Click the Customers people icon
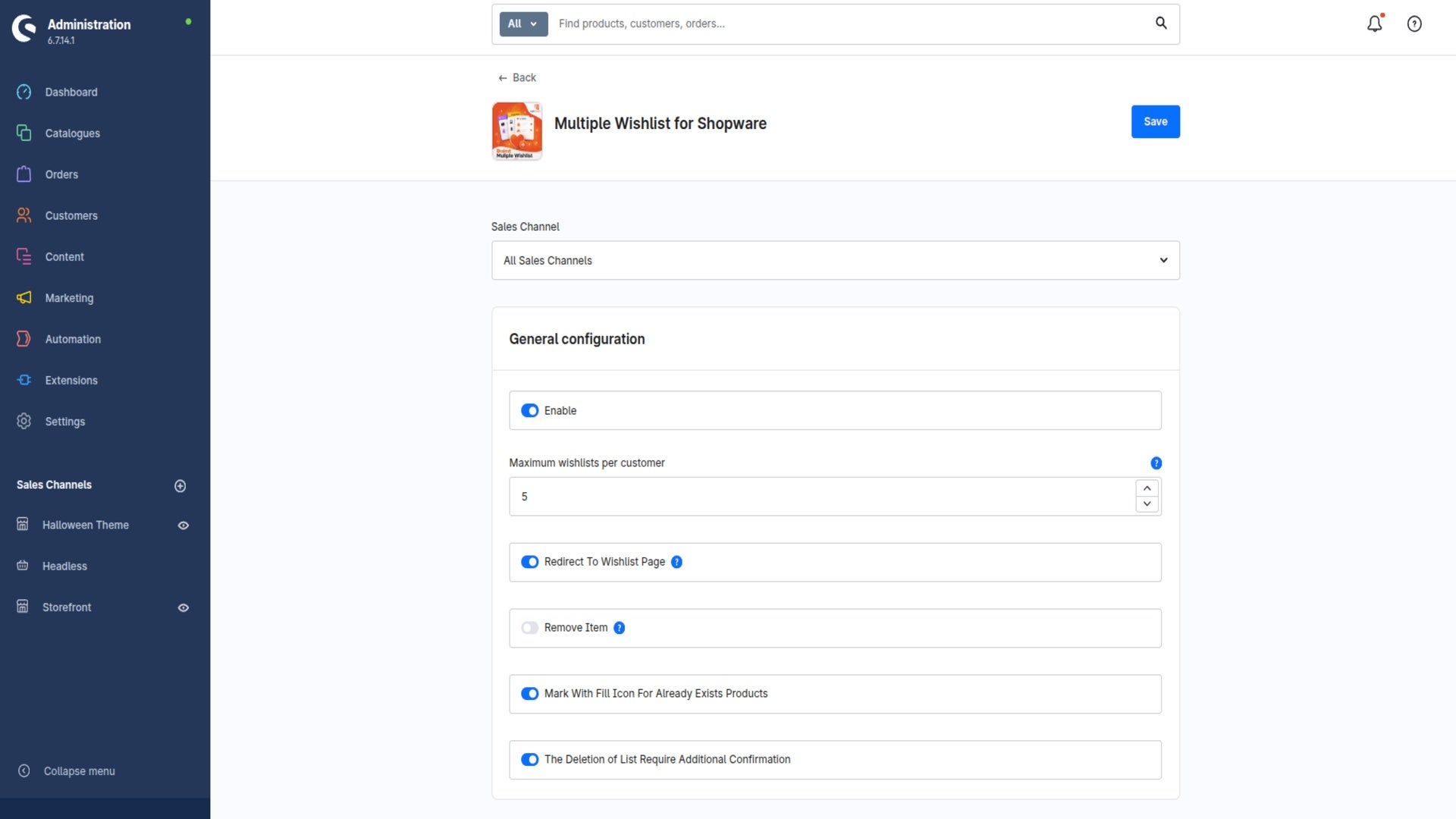This screenshot has height=819, width=1456. 24,215
